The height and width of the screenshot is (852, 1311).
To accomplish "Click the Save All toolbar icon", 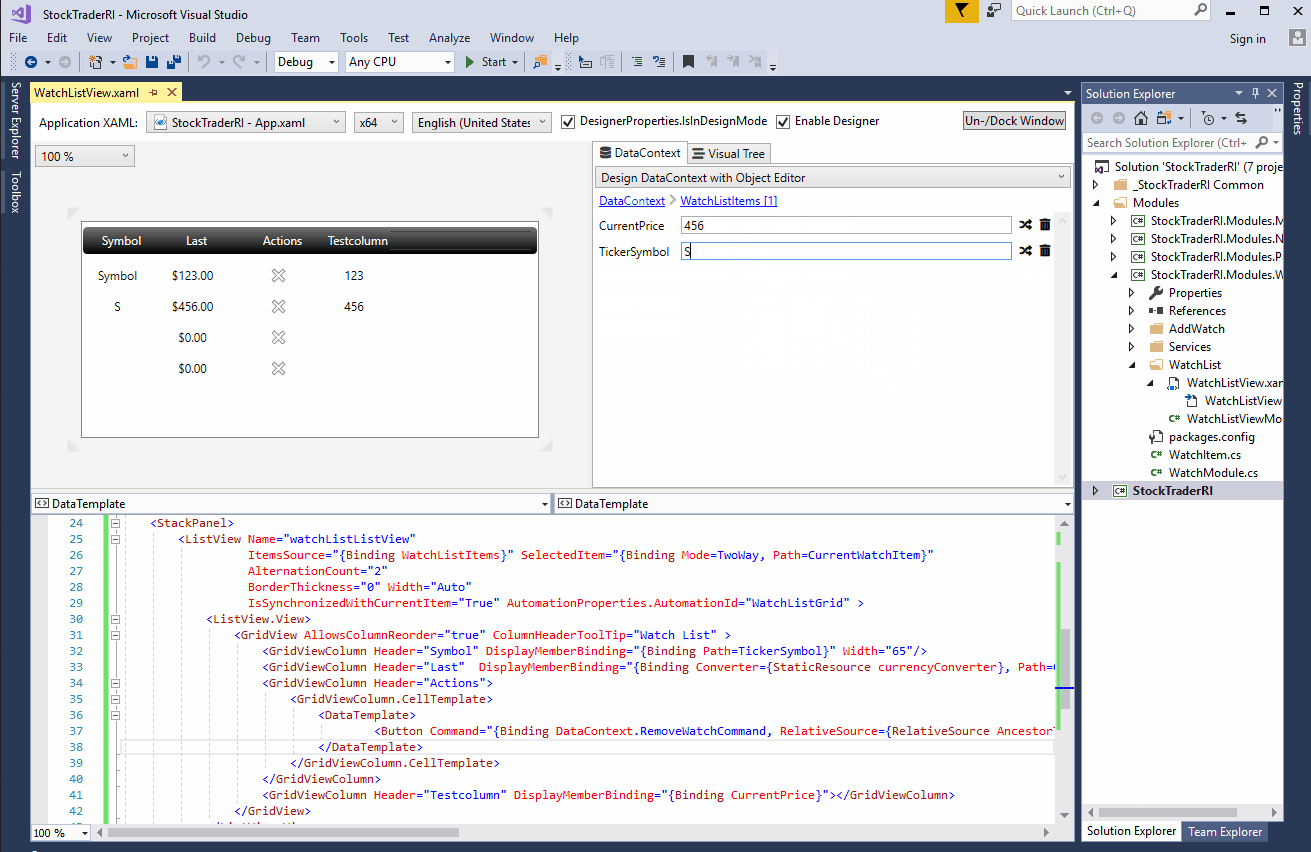I will point(174,62).
